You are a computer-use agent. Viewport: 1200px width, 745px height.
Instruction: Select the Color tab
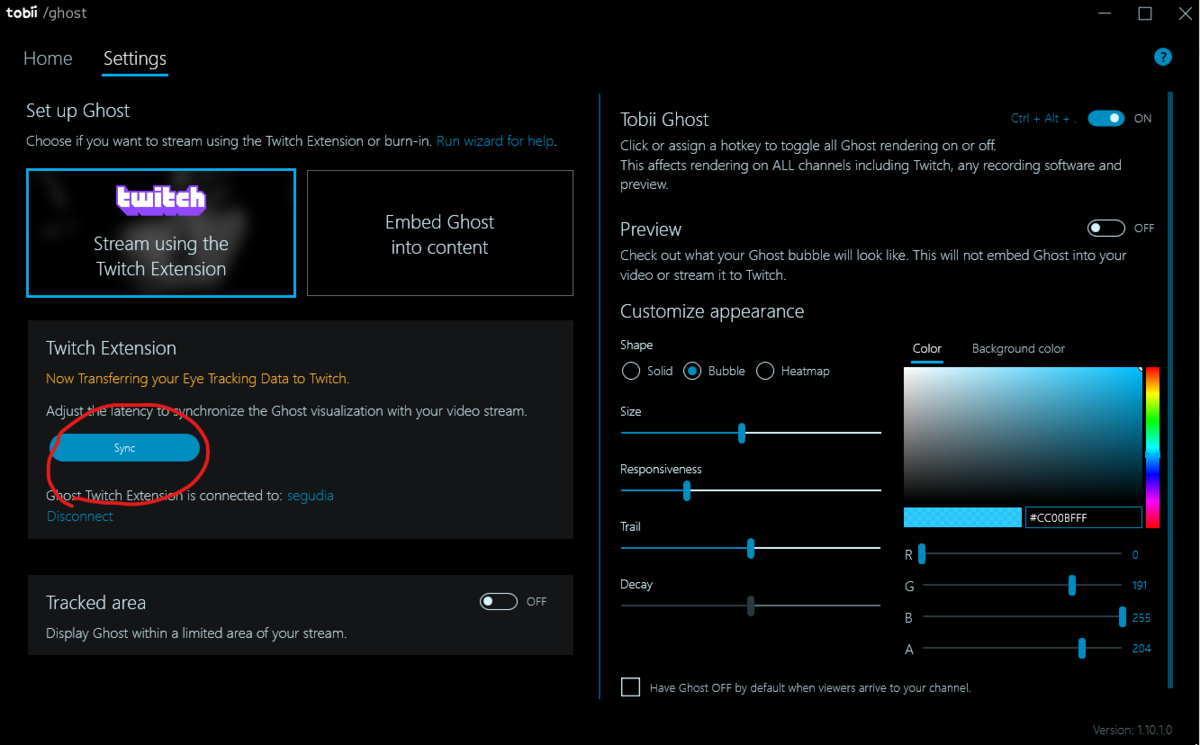pos(927,348)
